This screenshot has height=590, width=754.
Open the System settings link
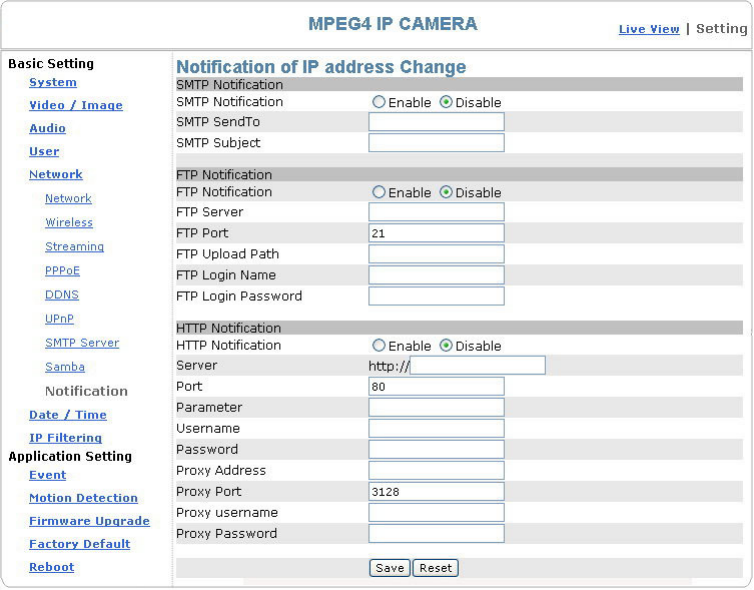click(x=53, y=82)
